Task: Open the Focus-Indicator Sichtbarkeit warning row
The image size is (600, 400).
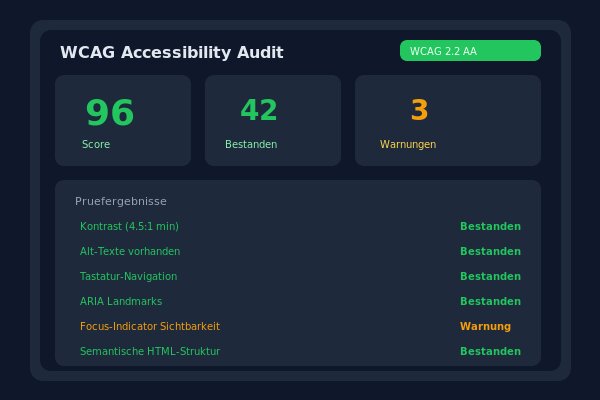Action: click(150, 326)
